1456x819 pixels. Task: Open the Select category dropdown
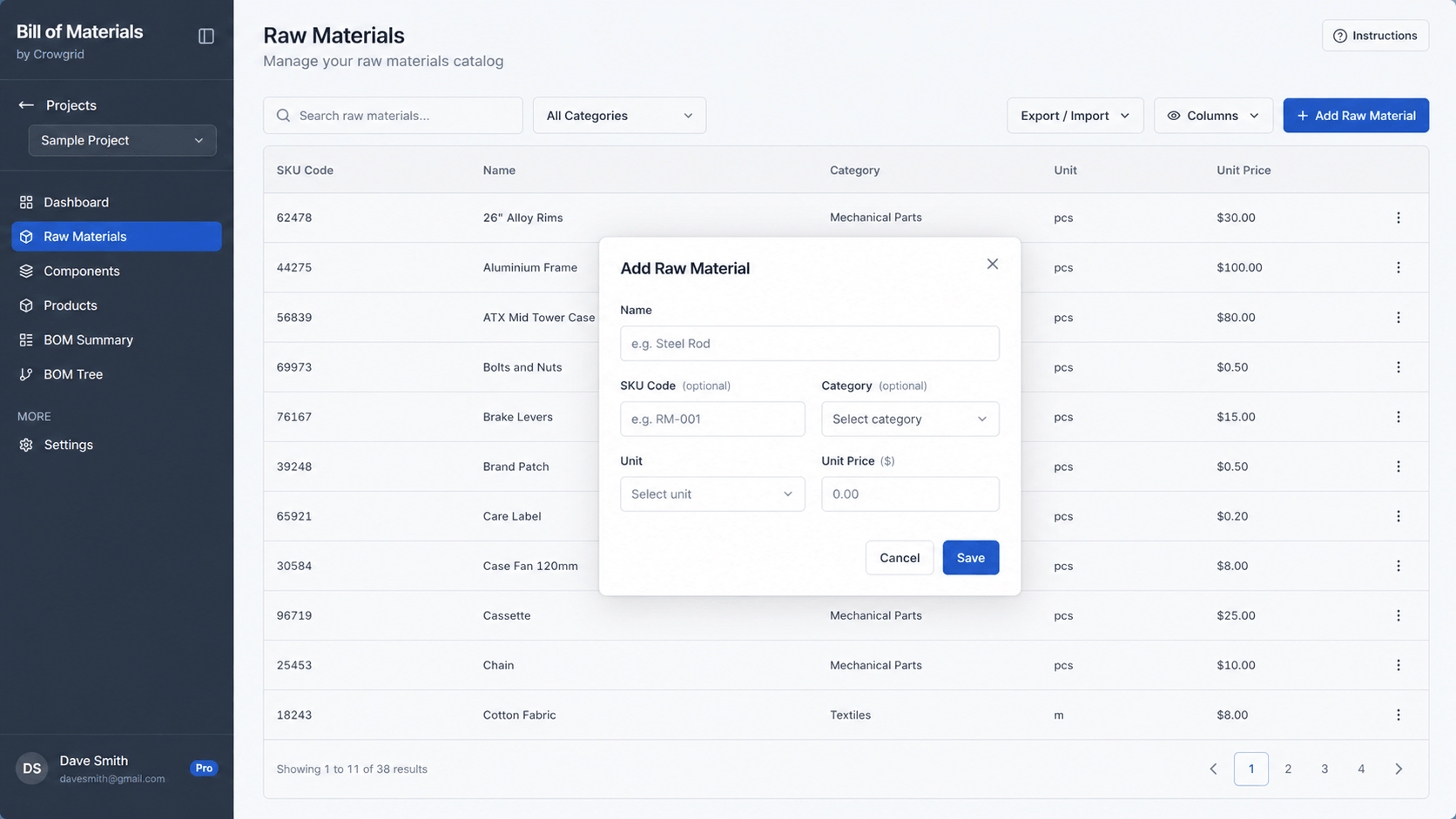tap(910, 419)
